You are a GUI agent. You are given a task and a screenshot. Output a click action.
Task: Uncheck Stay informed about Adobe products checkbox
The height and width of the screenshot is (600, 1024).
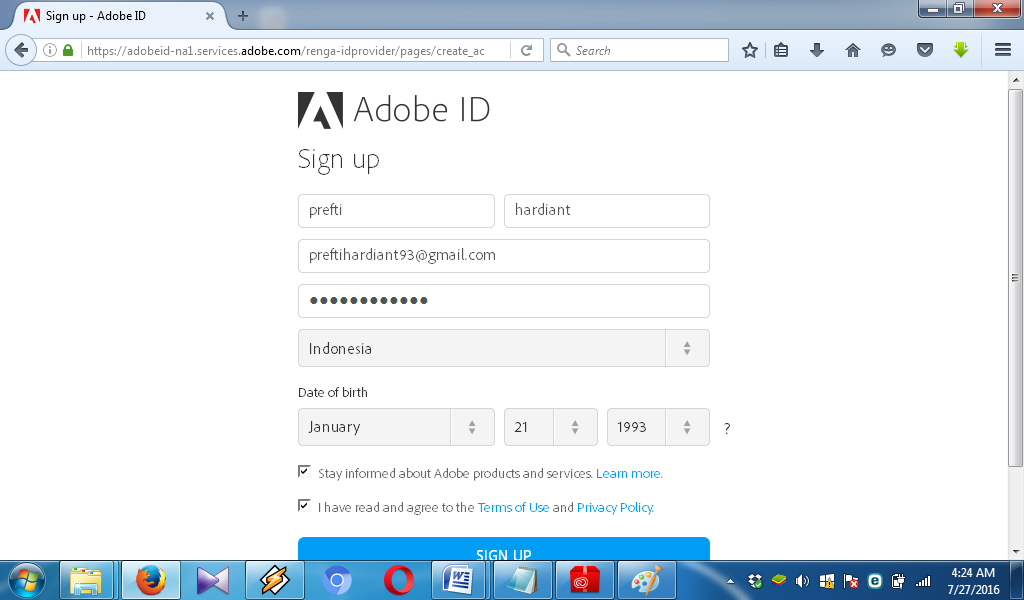[304, 471]
